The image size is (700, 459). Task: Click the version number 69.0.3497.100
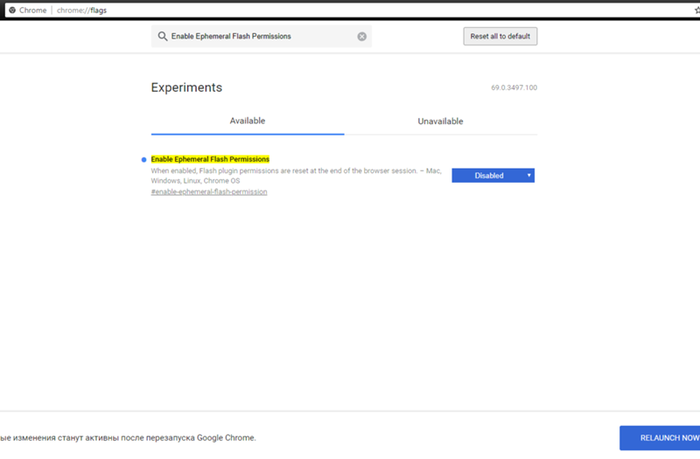[513, 88]
